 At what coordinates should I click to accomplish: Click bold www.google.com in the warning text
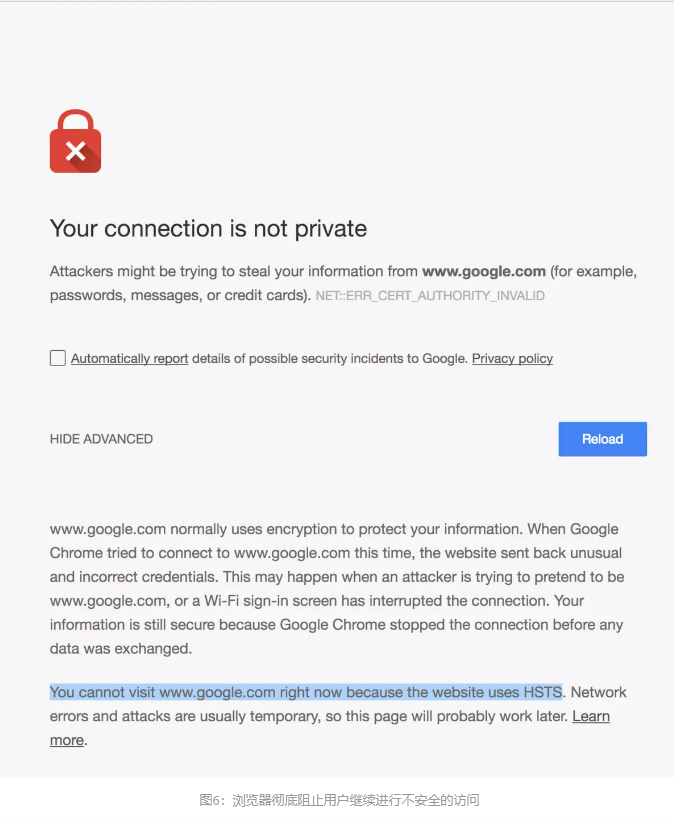(x=484, y=271)
